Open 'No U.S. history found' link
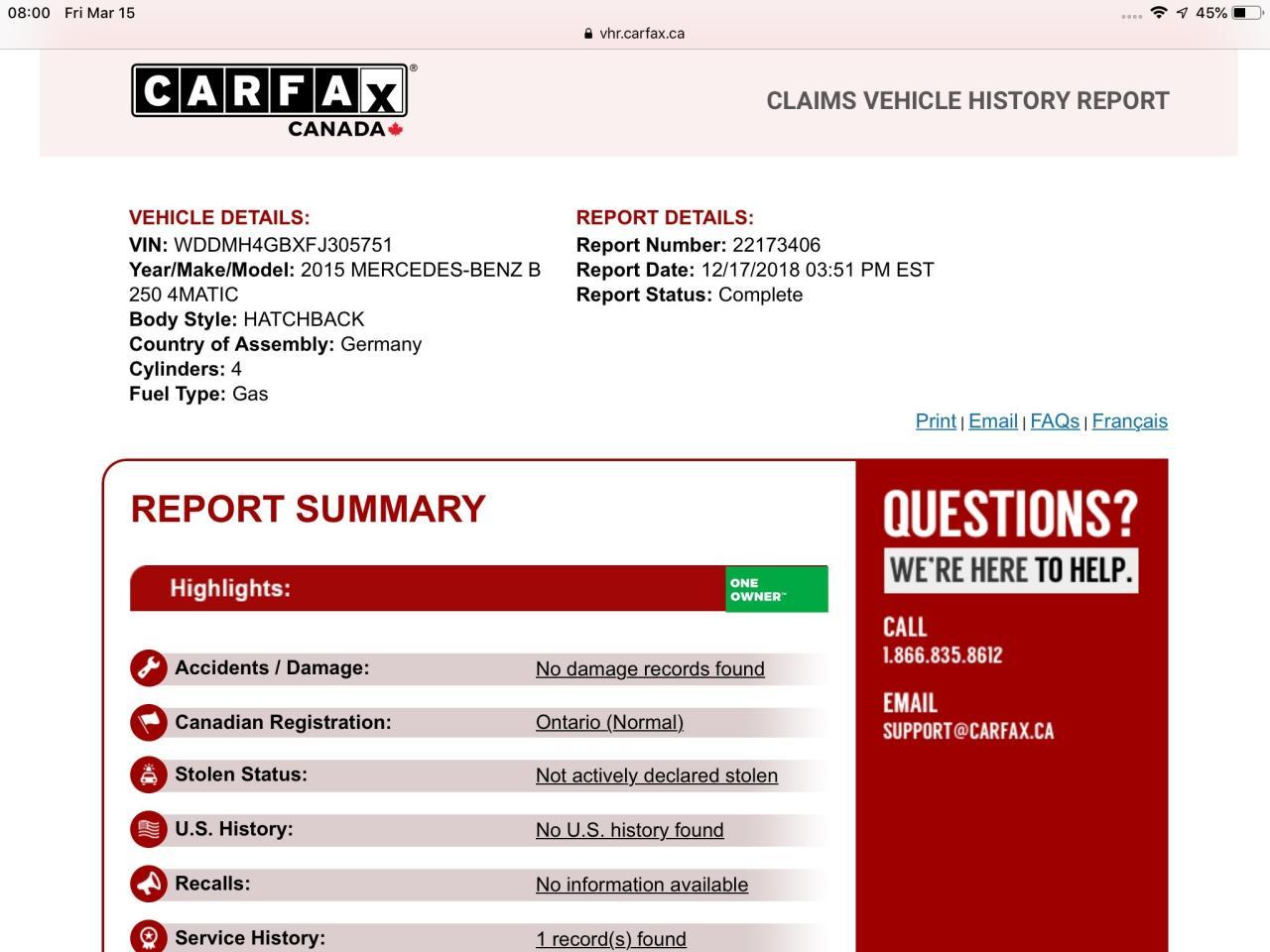This screenshot has width=1270, height=952. click(630, 831)
